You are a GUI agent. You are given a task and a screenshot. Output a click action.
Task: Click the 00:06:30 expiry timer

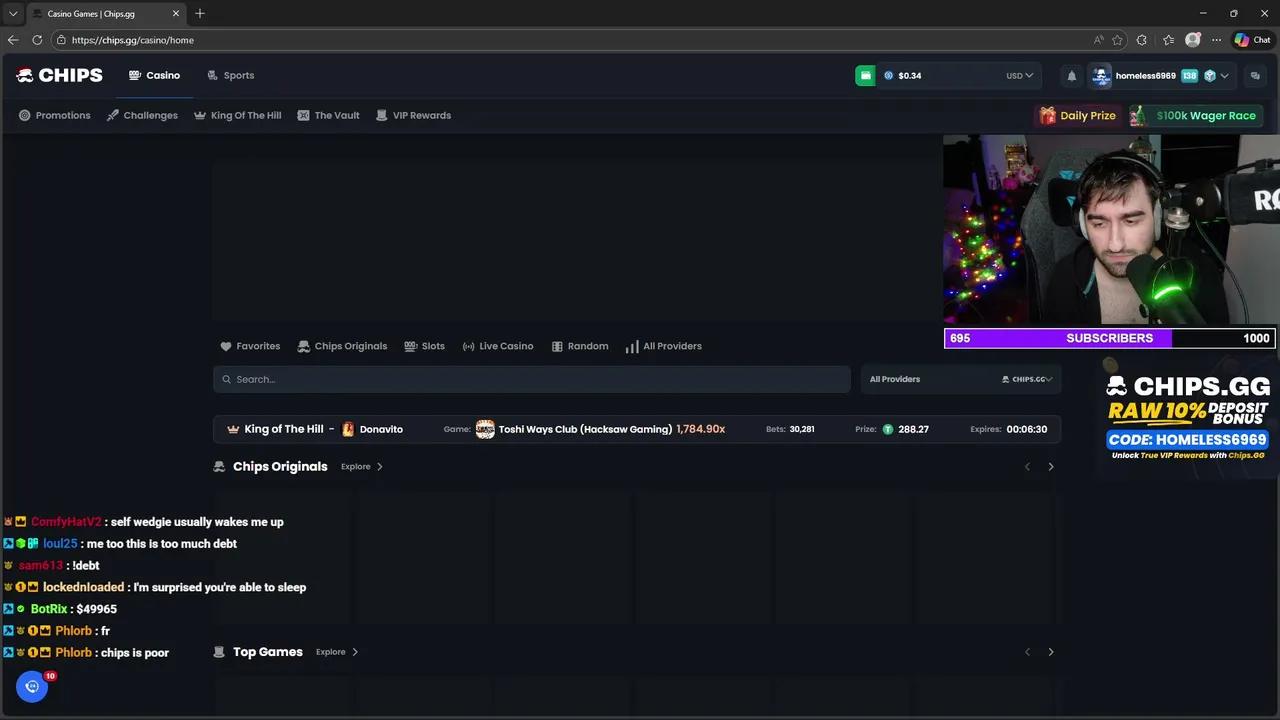click(1027, 429)
